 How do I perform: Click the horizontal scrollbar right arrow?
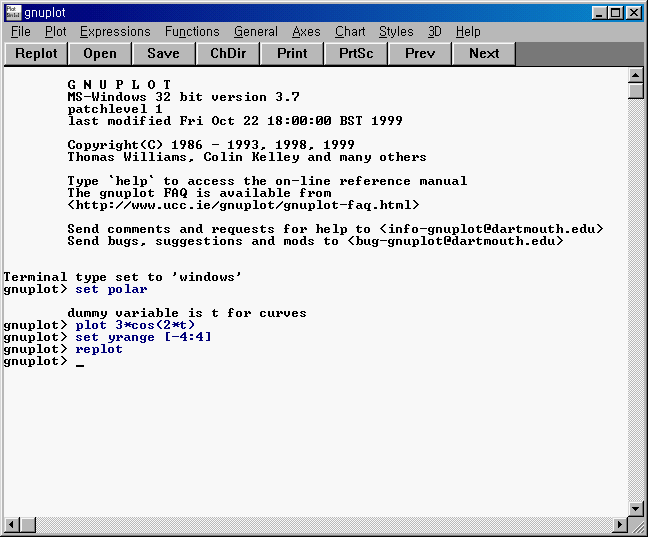click(620, 525)
